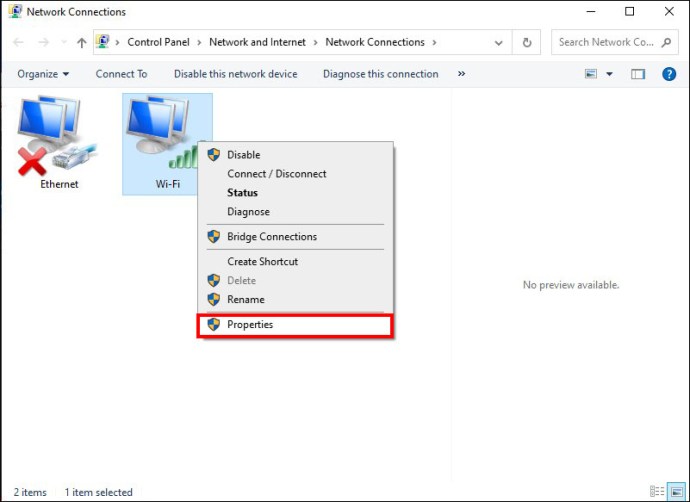Select the Wi-Fi adapter icon
The image size is (690, 502).
point(161,132)
